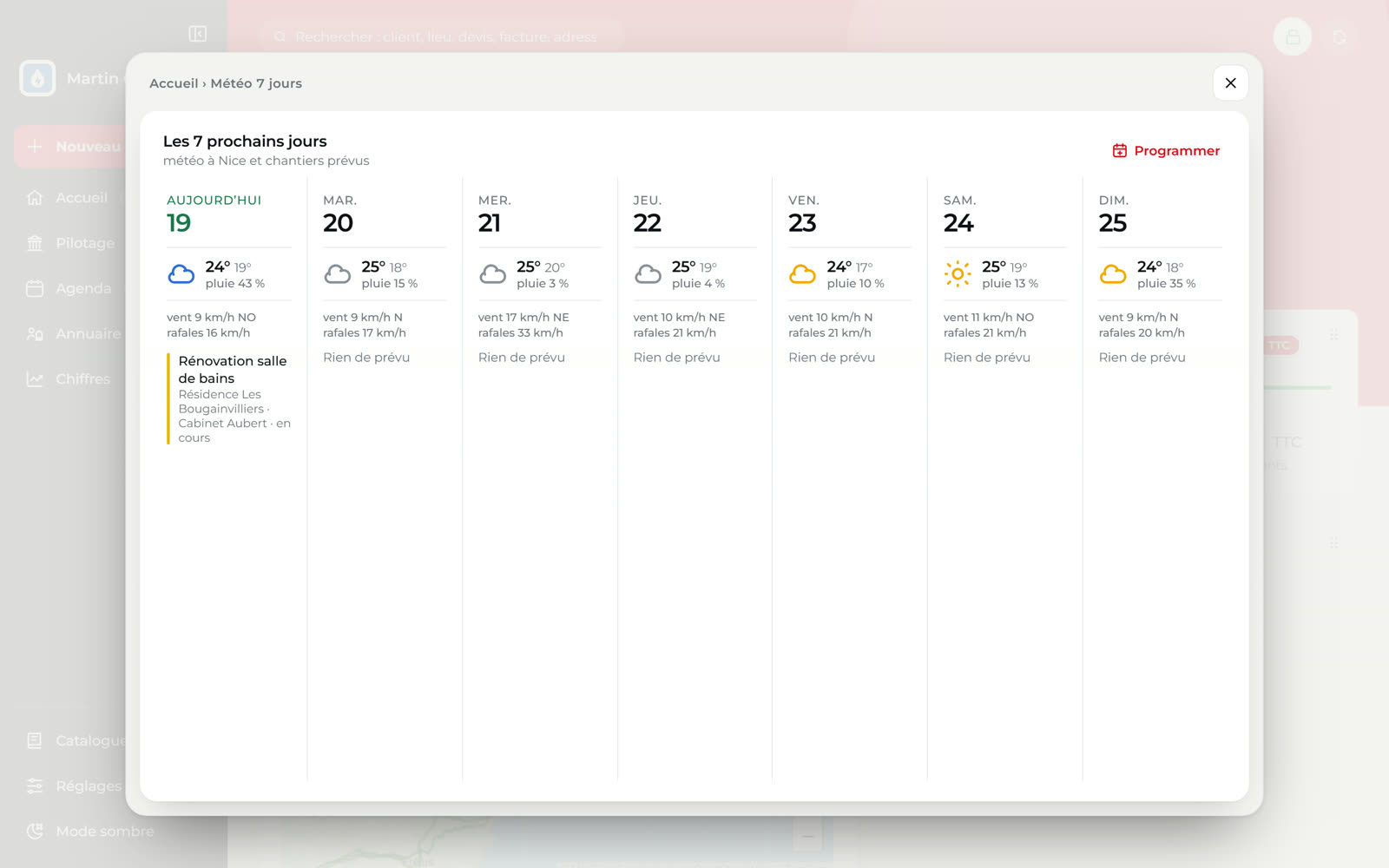This screenshot has height=868, width=1389.
Task: Close the Météo 7 jours dialog
Action: click(1230, 83)
